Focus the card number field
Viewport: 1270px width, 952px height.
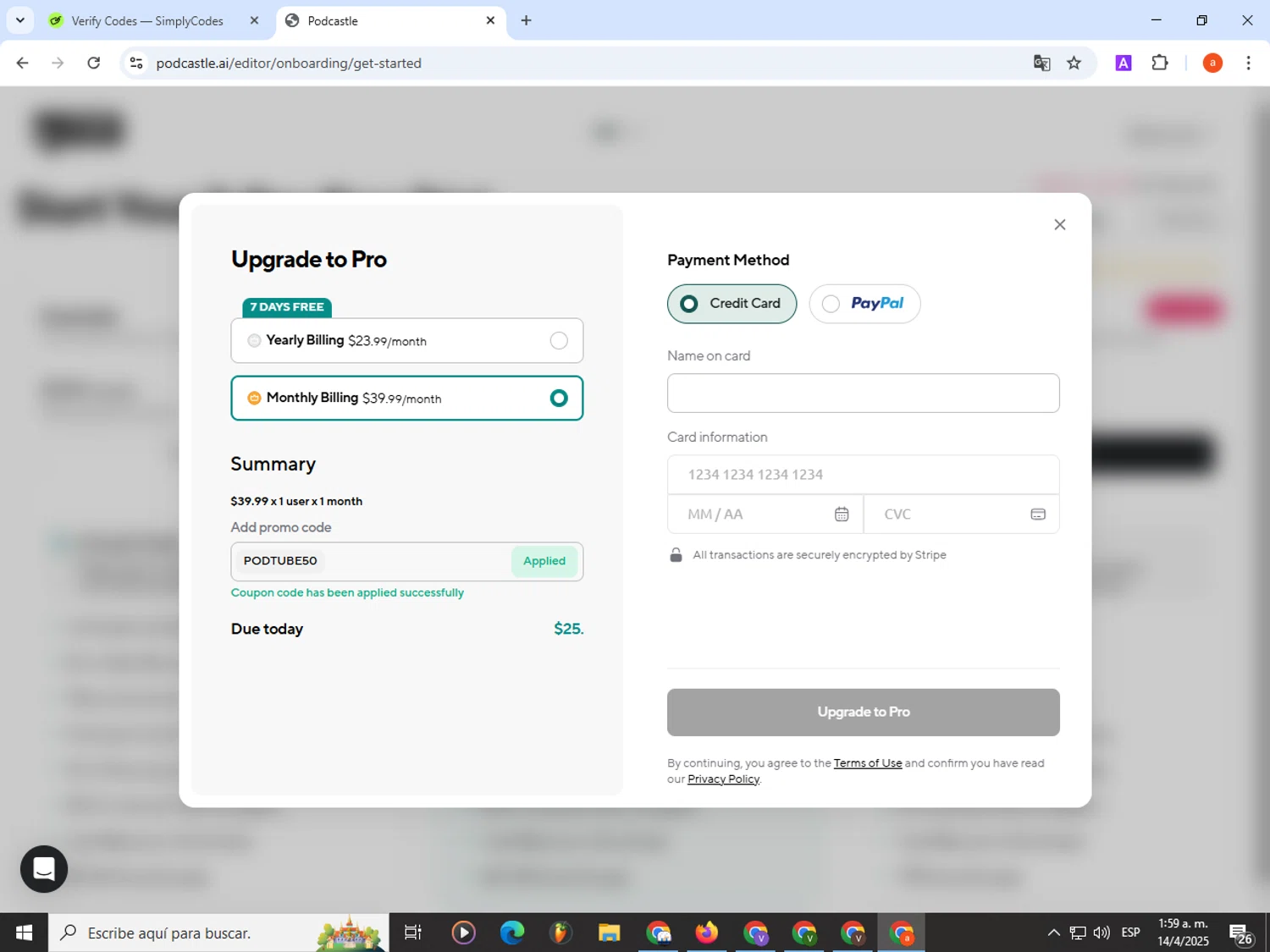(x=863, y=475)
